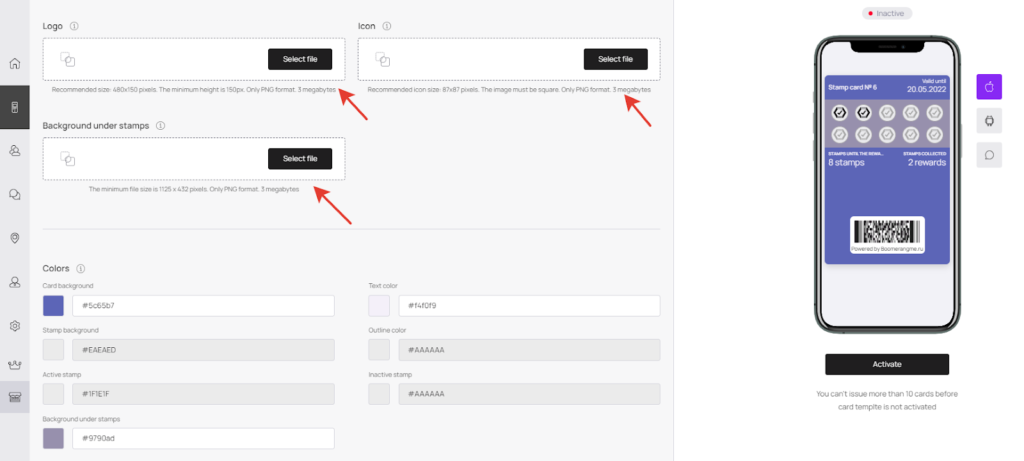Open Text color swatch
1024x461 pixels.
pos(379,306)
